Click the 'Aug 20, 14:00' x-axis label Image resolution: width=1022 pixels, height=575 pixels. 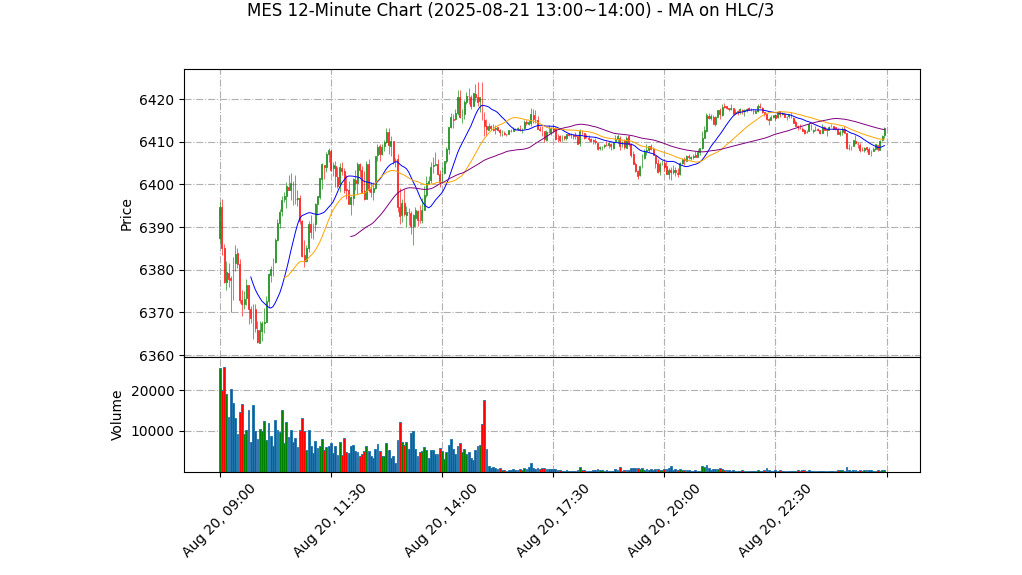coord(440,520)
